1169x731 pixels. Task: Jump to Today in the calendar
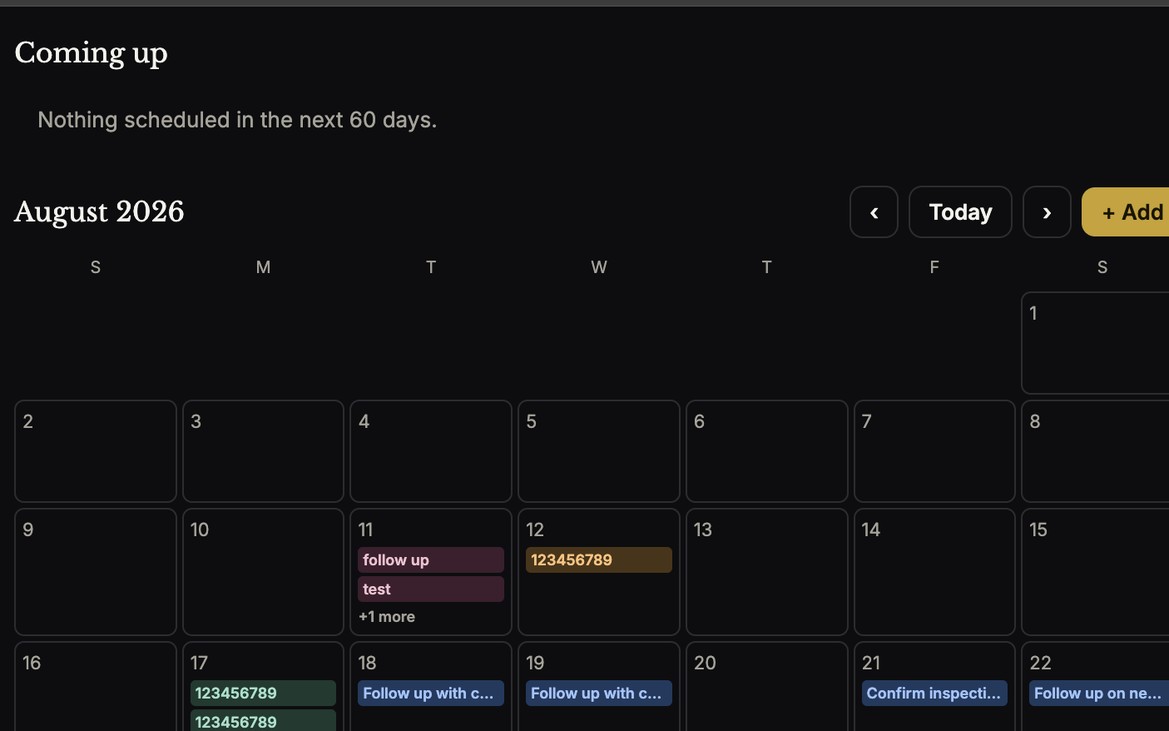click(960, 212)
